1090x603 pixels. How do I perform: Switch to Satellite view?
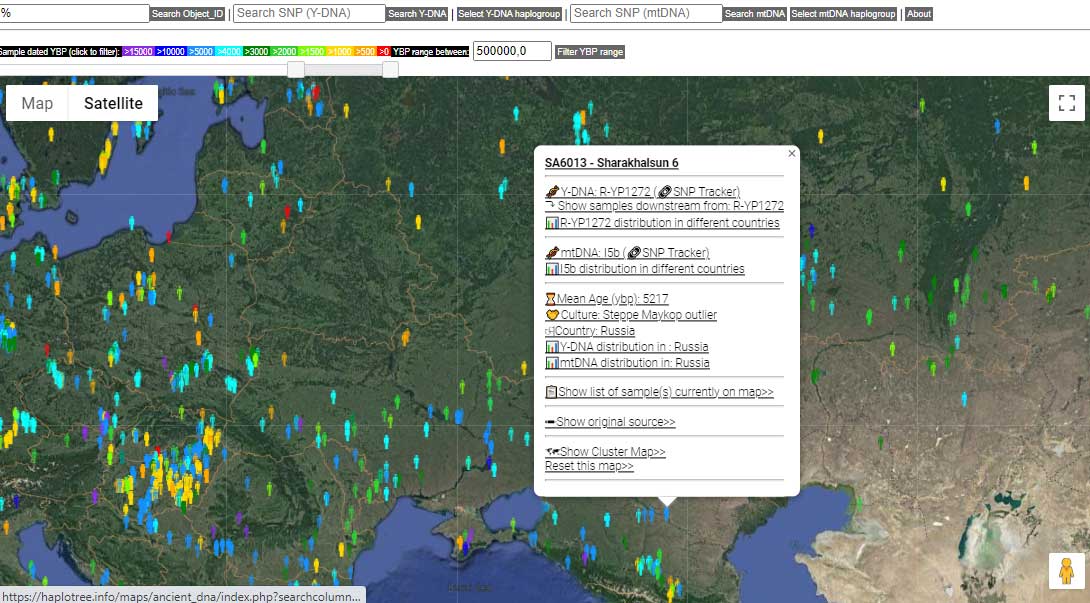(x=113, y=103)
